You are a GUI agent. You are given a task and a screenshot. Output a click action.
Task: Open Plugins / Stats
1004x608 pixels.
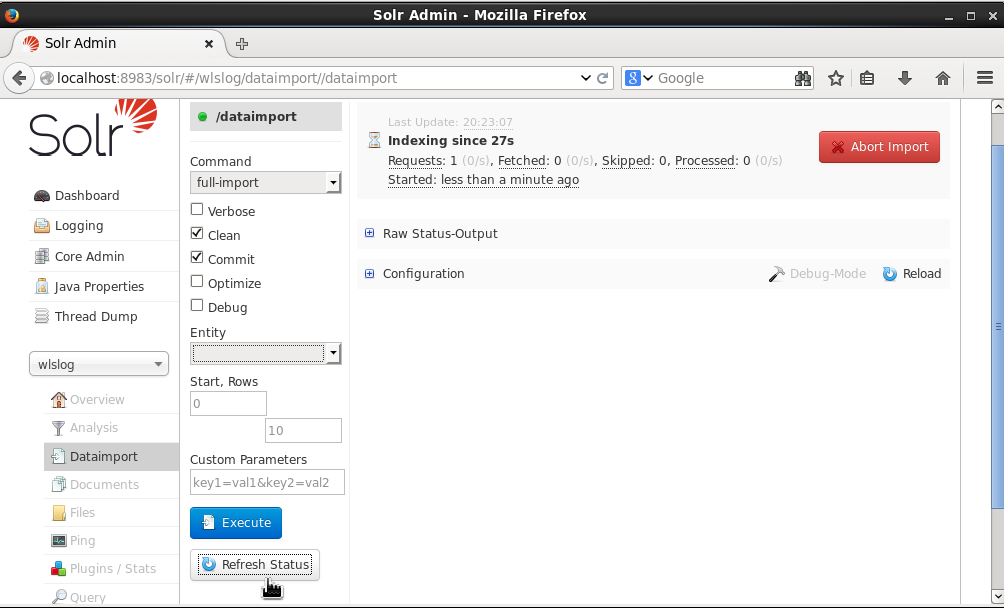(113, 568)
